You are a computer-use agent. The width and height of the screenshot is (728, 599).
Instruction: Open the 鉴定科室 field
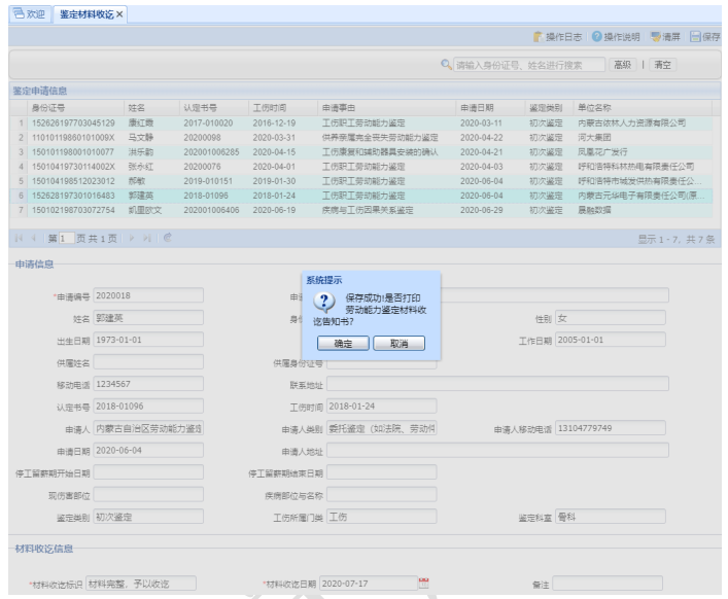click(x=611, y=517)
